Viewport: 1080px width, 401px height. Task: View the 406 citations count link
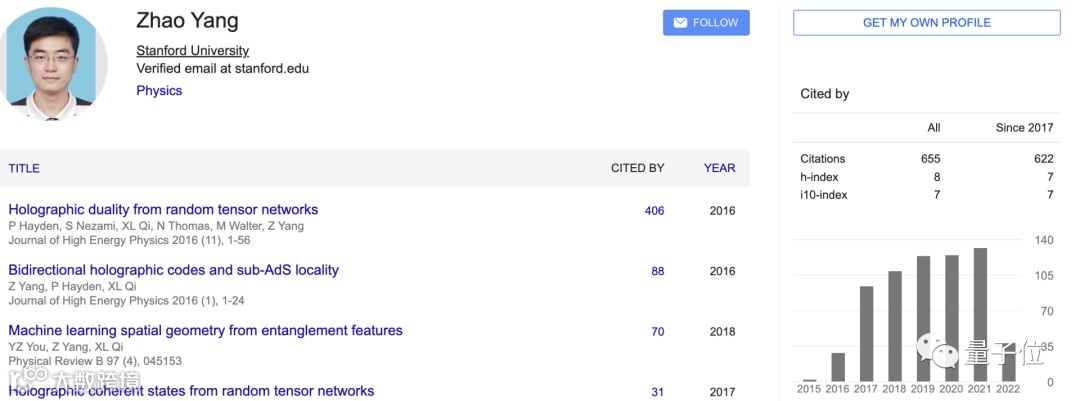tap(654, 211)
